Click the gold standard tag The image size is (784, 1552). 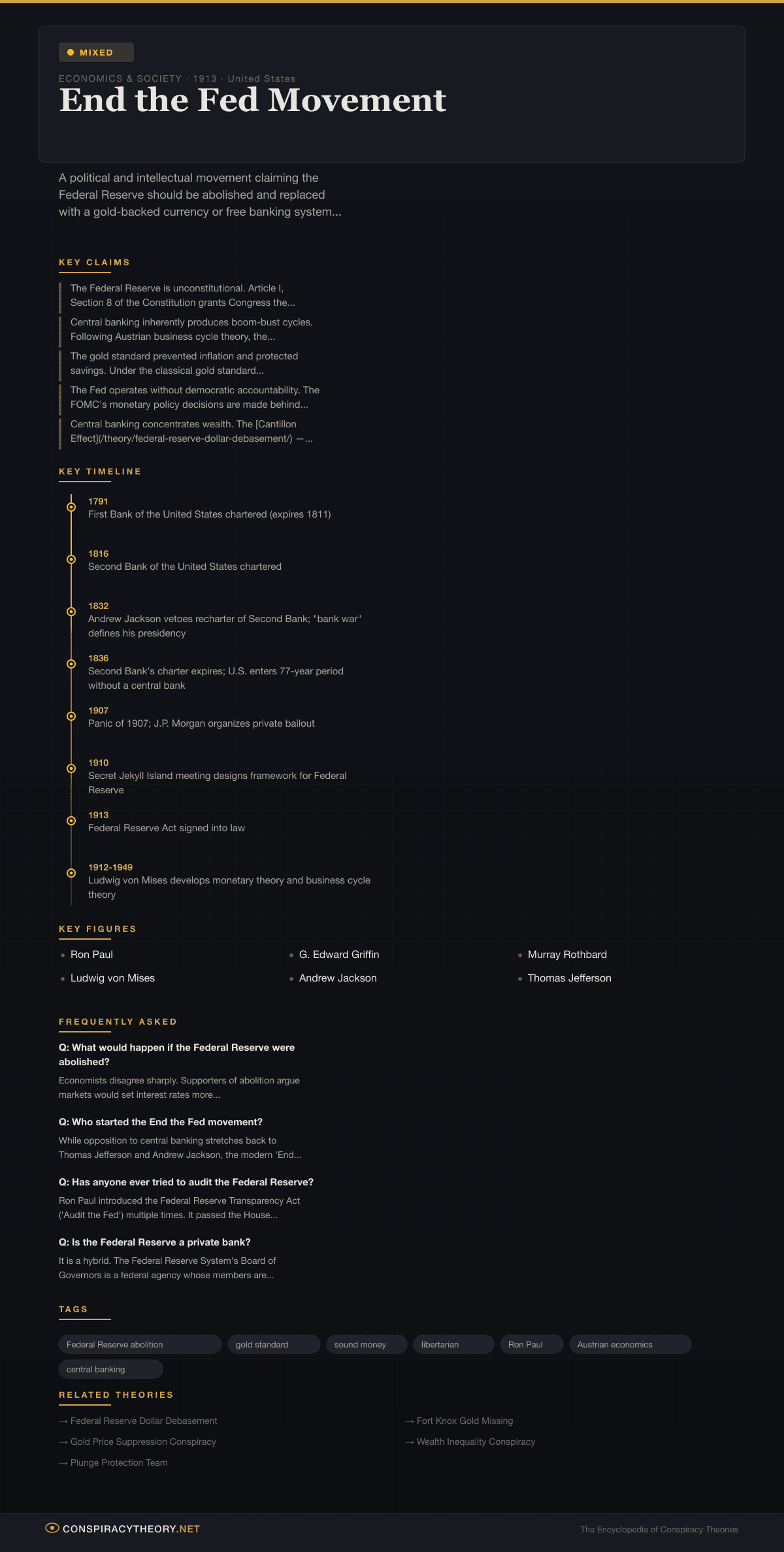click(x=273, y=1344)
